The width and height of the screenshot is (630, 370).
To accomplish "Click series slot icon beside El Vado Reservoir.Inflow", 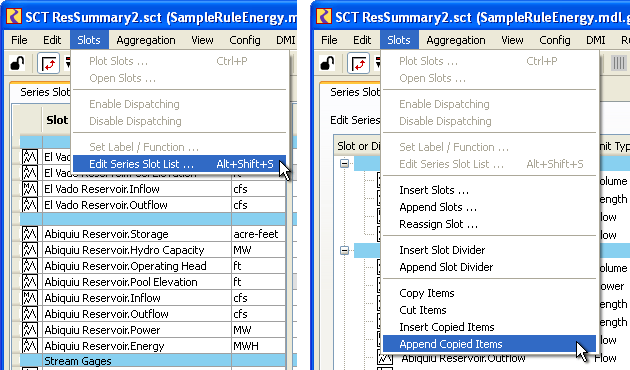I will coord(30,189).
